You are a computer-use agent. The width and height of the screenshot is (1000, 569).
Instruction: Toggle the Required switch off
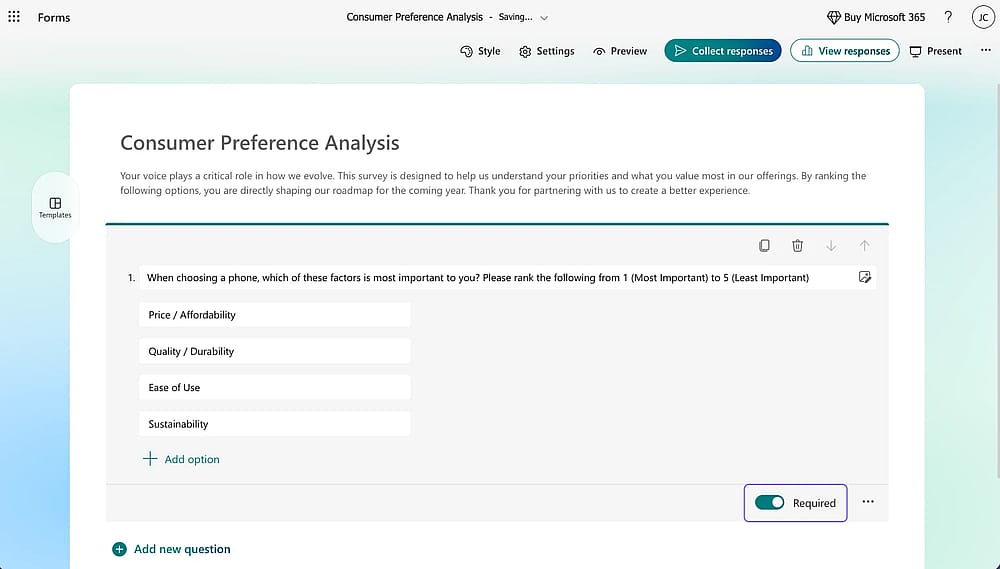769,503
